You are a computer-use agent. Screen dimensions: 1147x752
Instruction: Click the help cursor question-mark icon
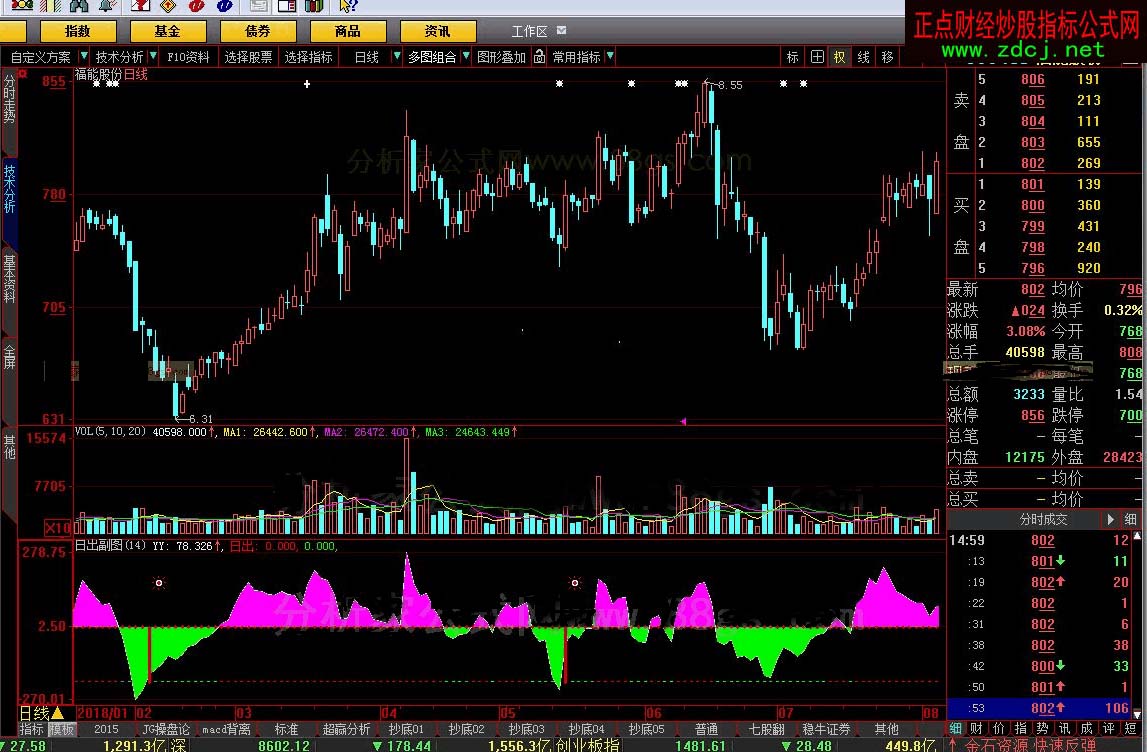tap(348, 7)
